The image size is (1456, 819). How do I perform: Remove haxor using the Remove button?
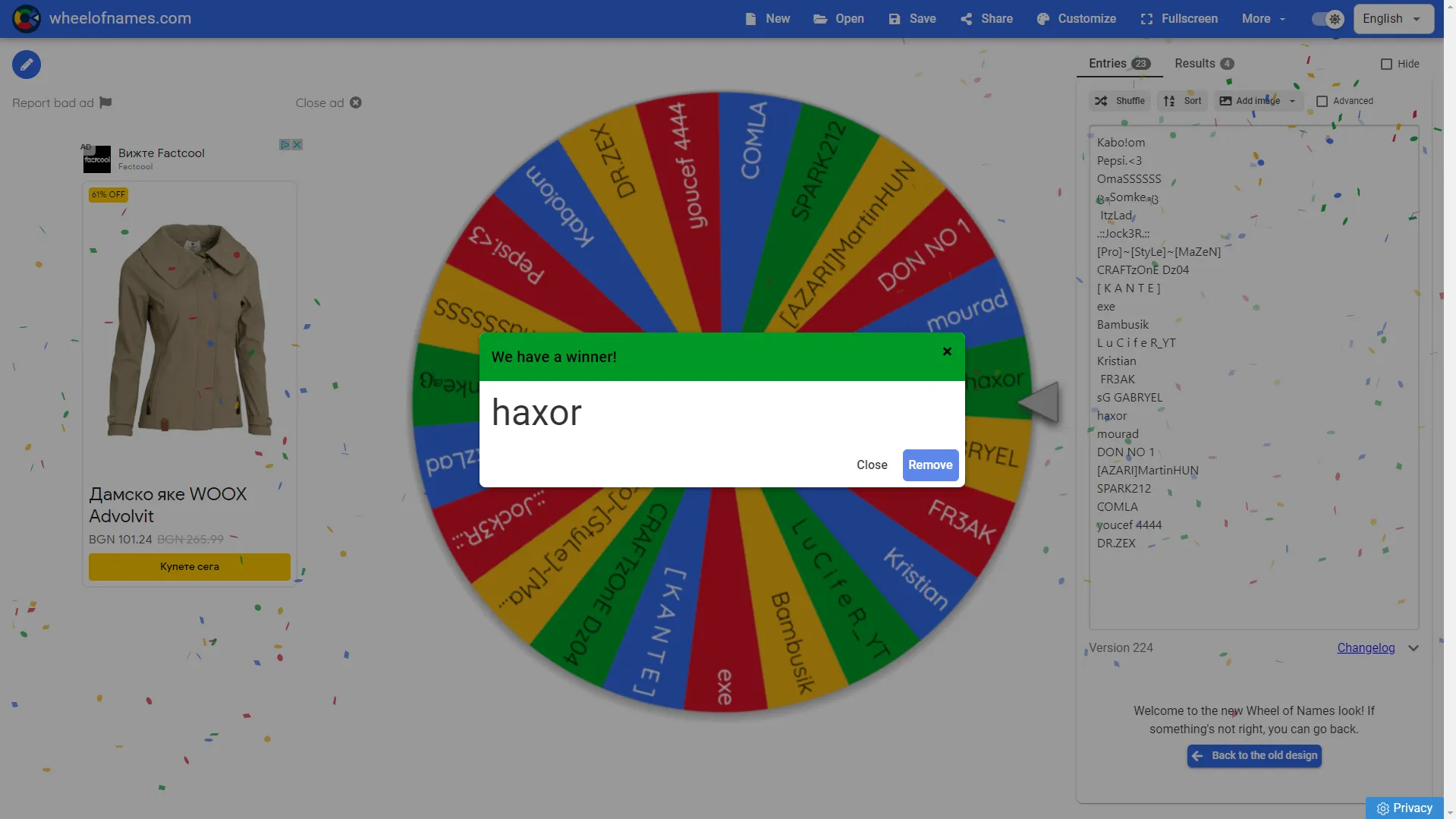tap(930, 465)
